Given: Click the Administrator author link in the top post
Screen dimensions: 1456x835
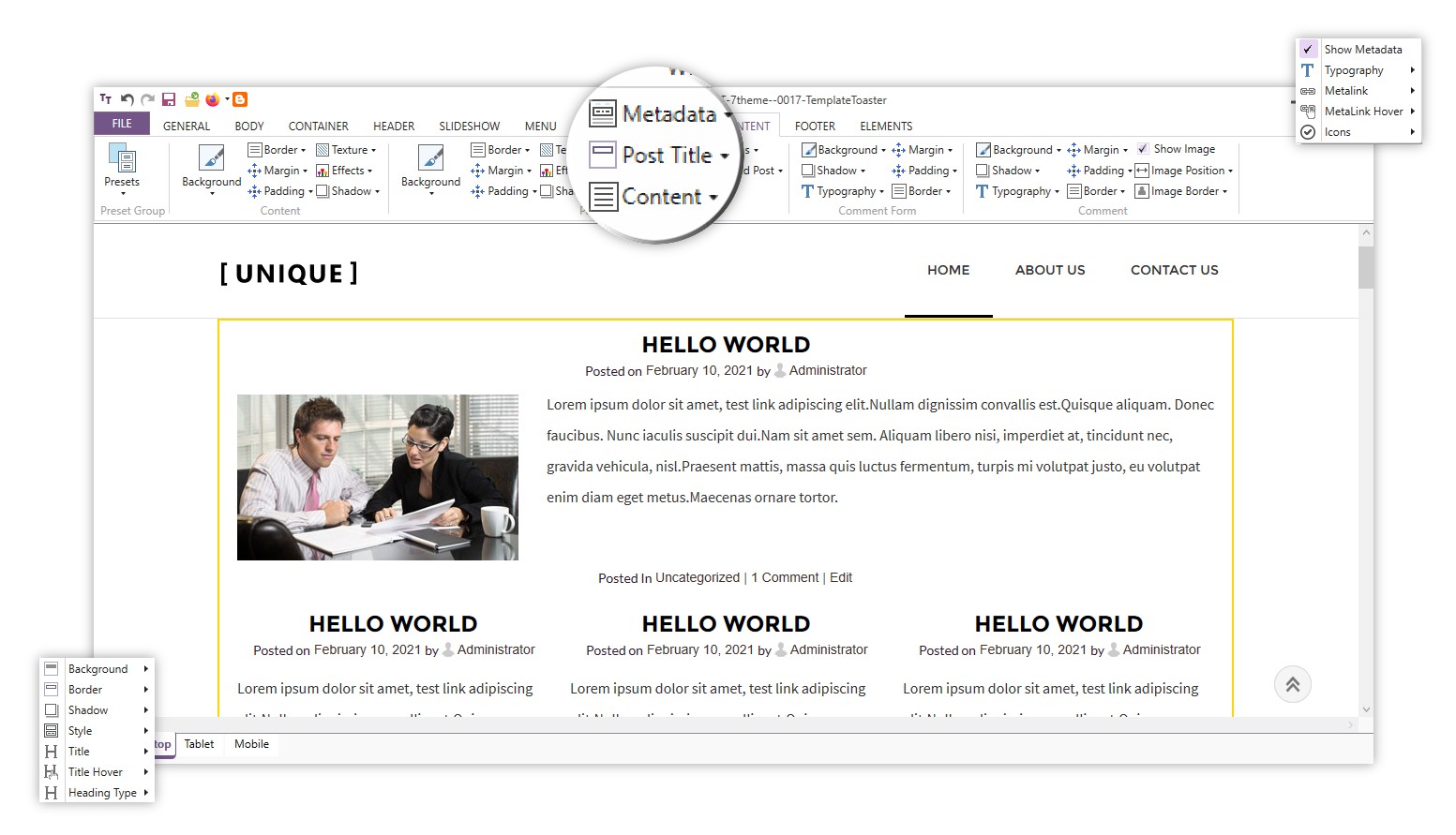Looking at the screenshot, I should click(x=828, y=370).
